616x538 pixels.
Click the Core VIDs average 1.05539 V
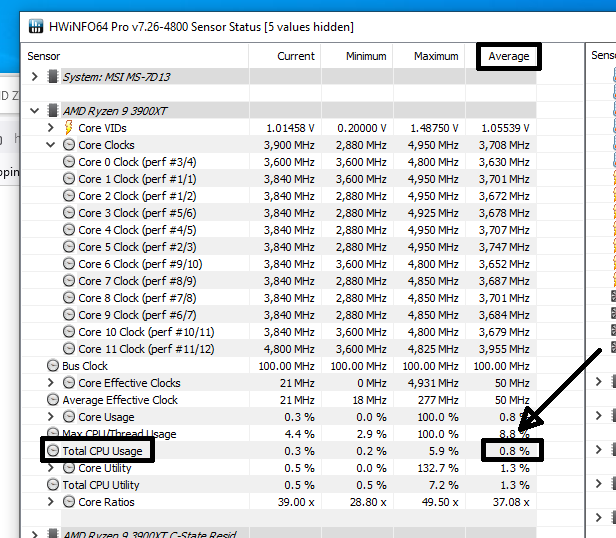(505, 128)
